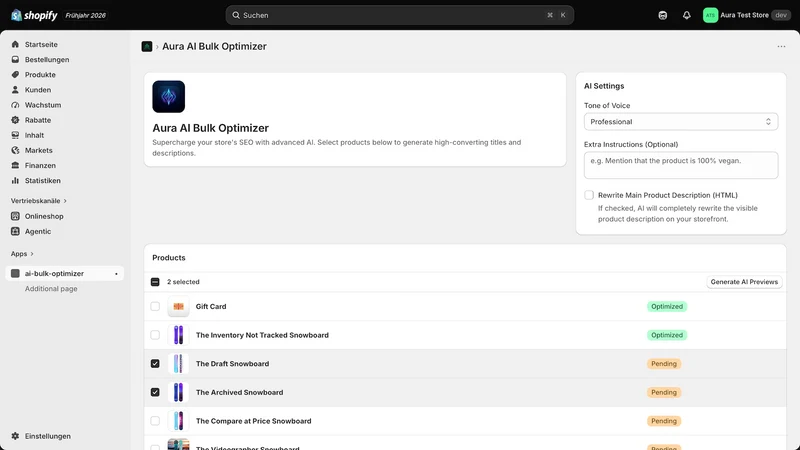Click the Gift Card thumbnail

point(178,307)
